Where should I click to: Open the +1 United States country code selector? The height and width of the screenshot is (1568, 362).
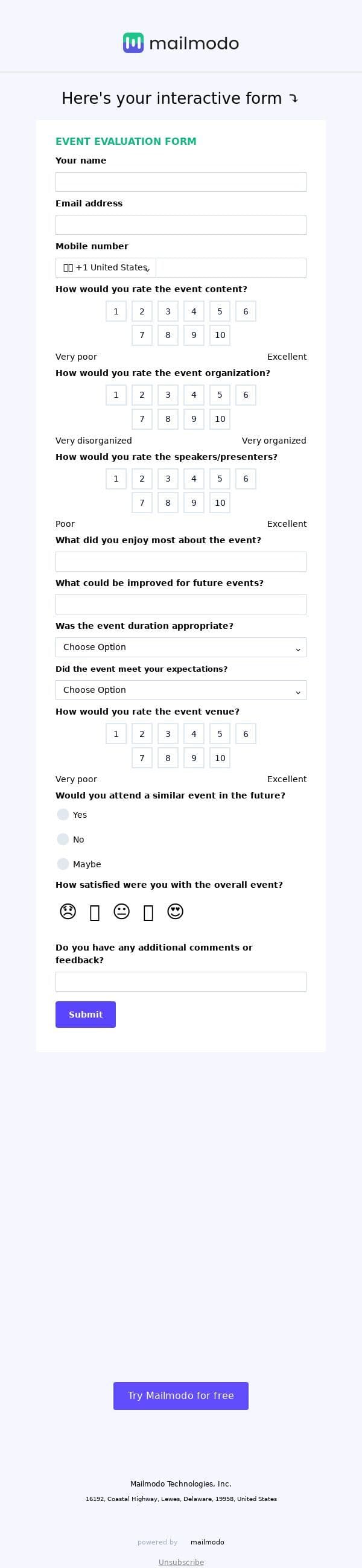coord(106,268)
